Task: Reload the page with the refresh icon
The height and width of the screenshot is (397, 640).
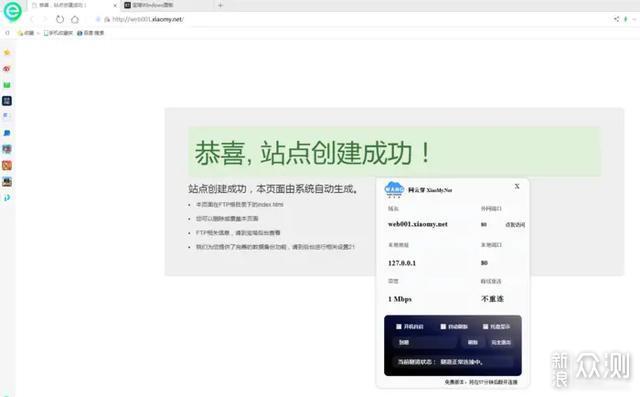Action: point(60,19)
